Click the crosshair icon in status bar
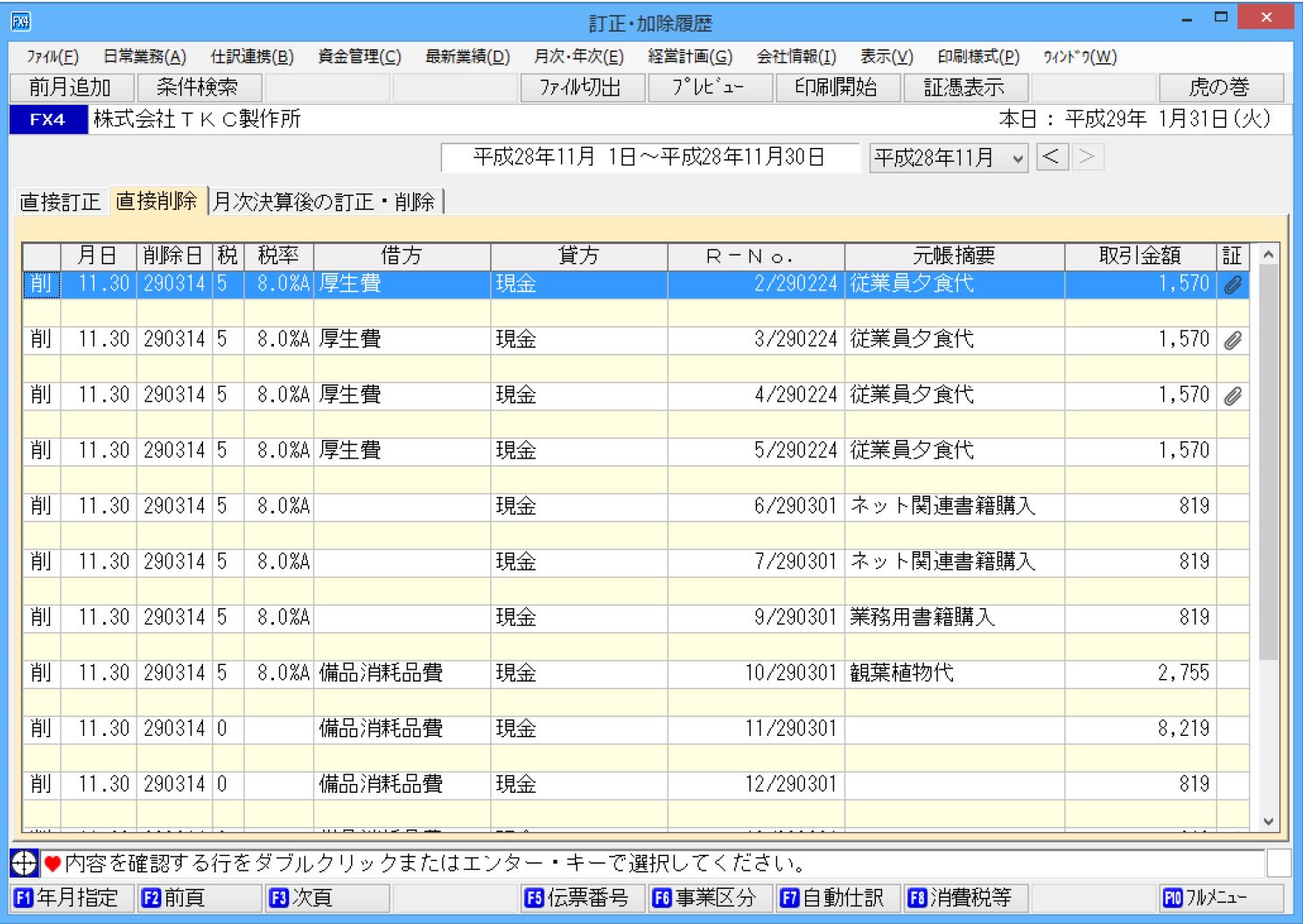The height and width of the screenshot is (924, 1303). [x=24, y=864]
